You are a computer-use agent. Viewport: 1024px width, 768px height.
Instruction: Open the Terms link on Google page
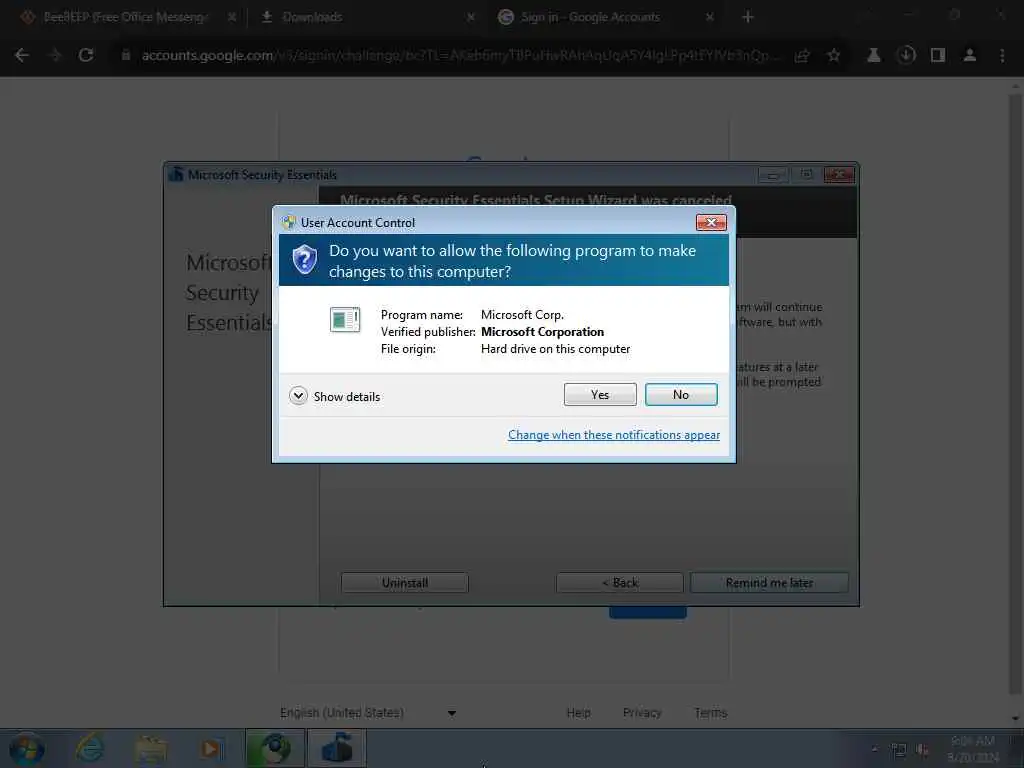[711, 712]
